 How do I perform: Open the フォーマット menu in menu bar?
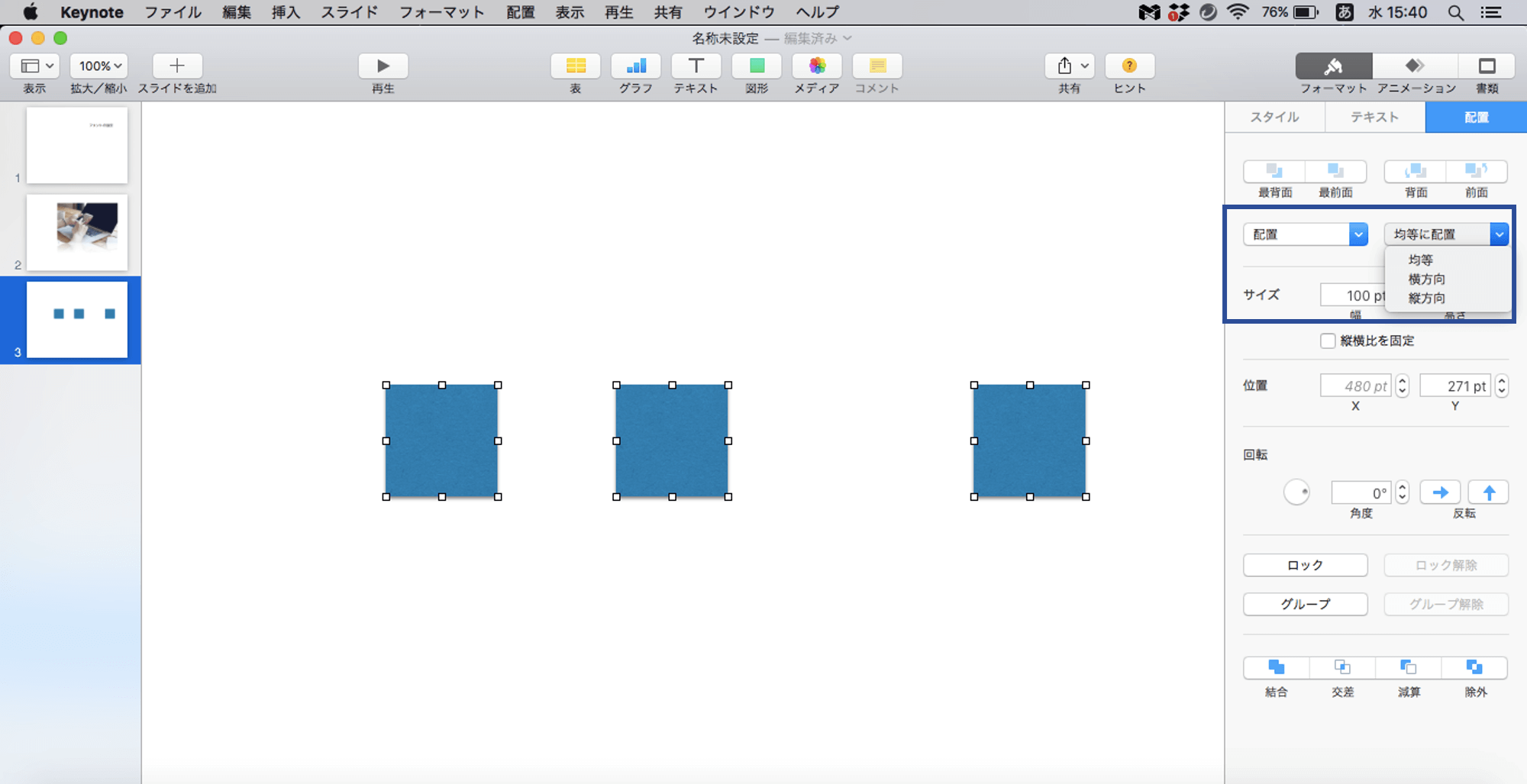(442, 12)
